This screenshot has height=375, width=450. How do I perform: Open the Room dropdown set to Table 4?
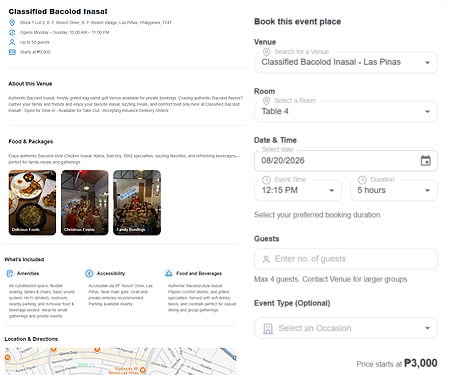[x=346, y=111]
